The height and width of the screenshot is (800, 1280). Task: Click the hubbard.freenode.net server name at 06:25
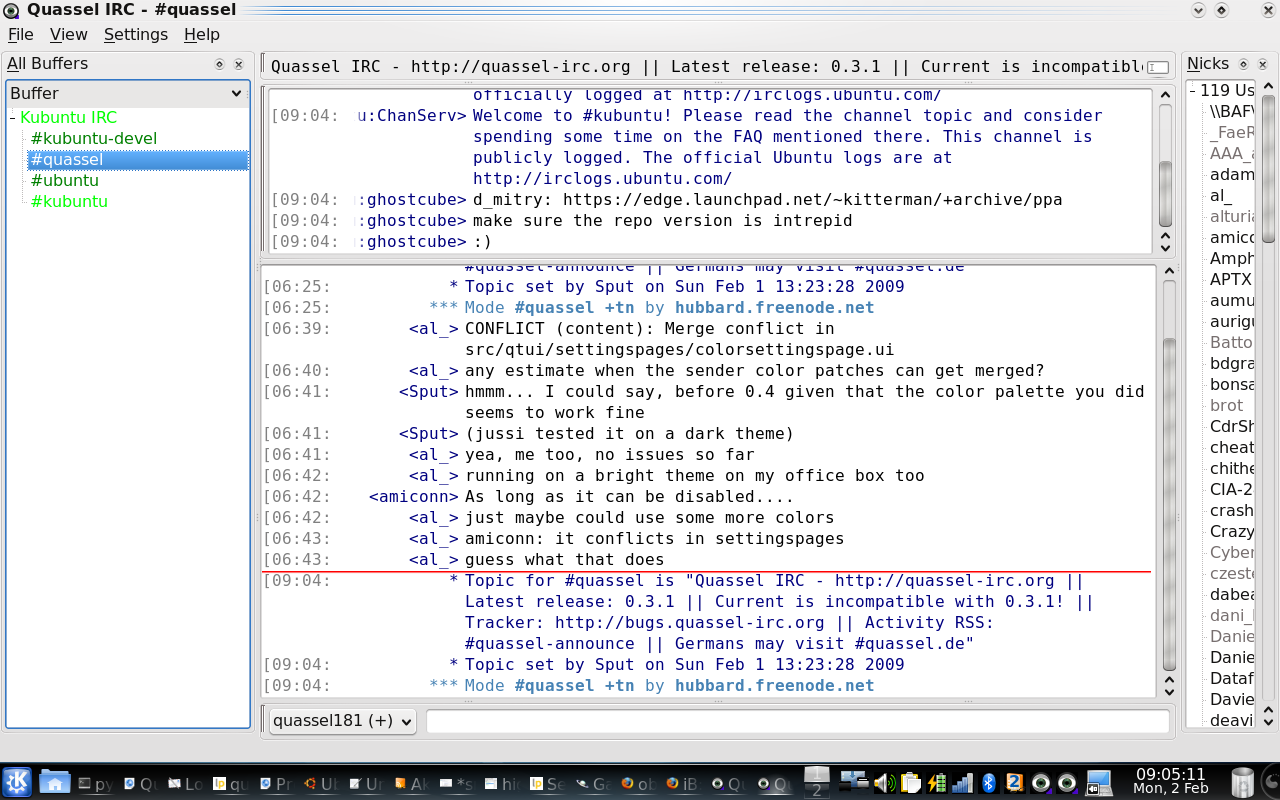click(775, 307)
